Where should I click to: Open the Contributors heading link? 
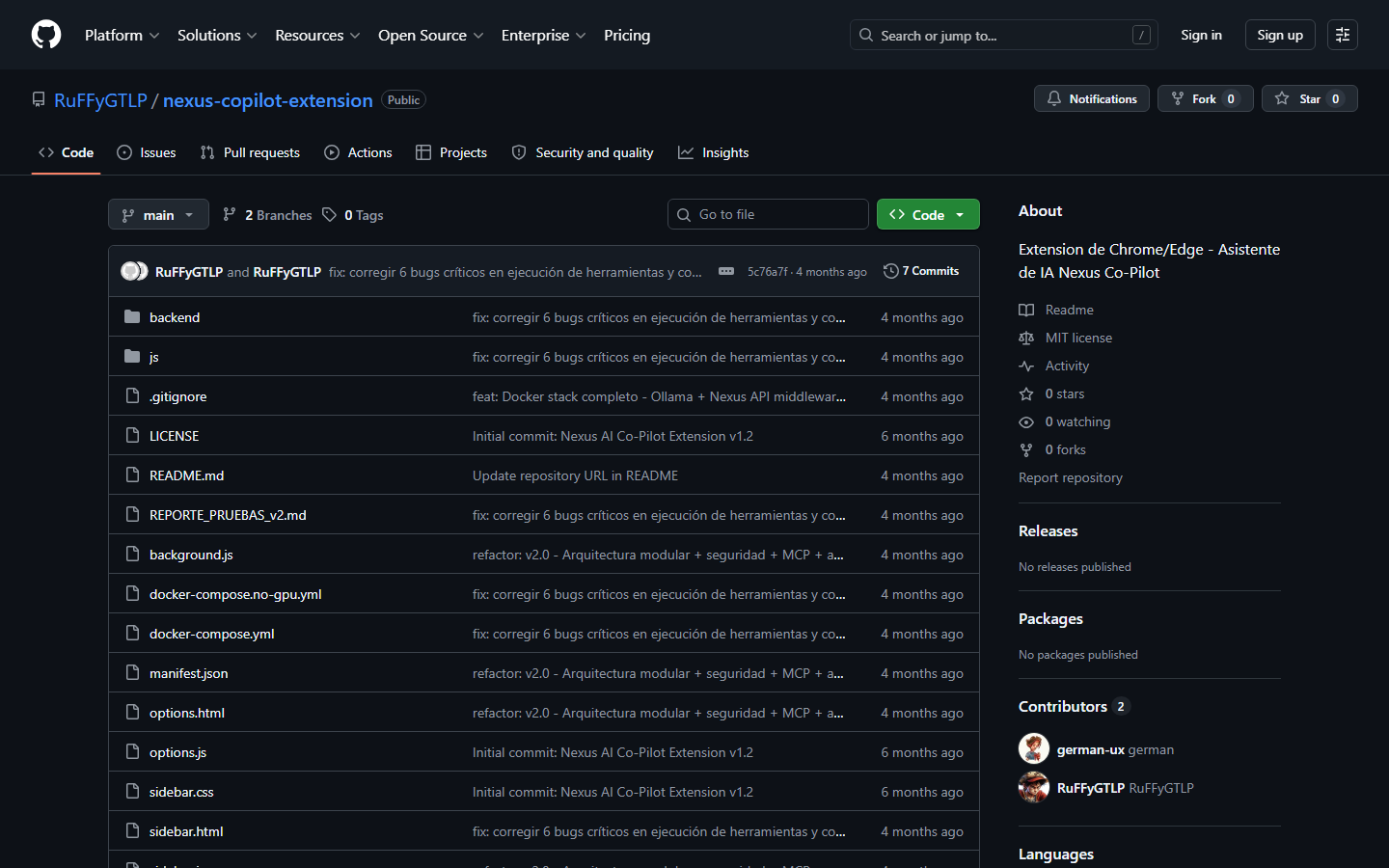(x=1074, y=707)
